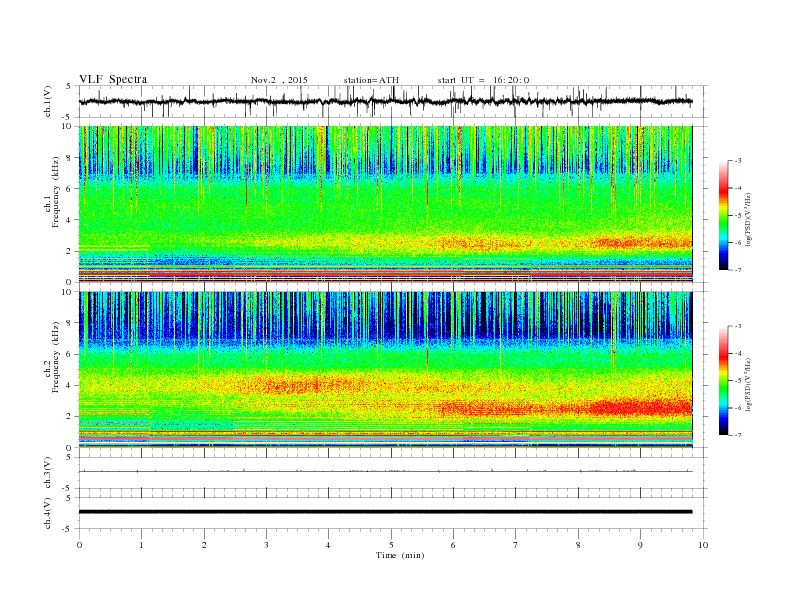
Task: Click the "start UT = 16:20:0" text
Action: click(483, 80)
